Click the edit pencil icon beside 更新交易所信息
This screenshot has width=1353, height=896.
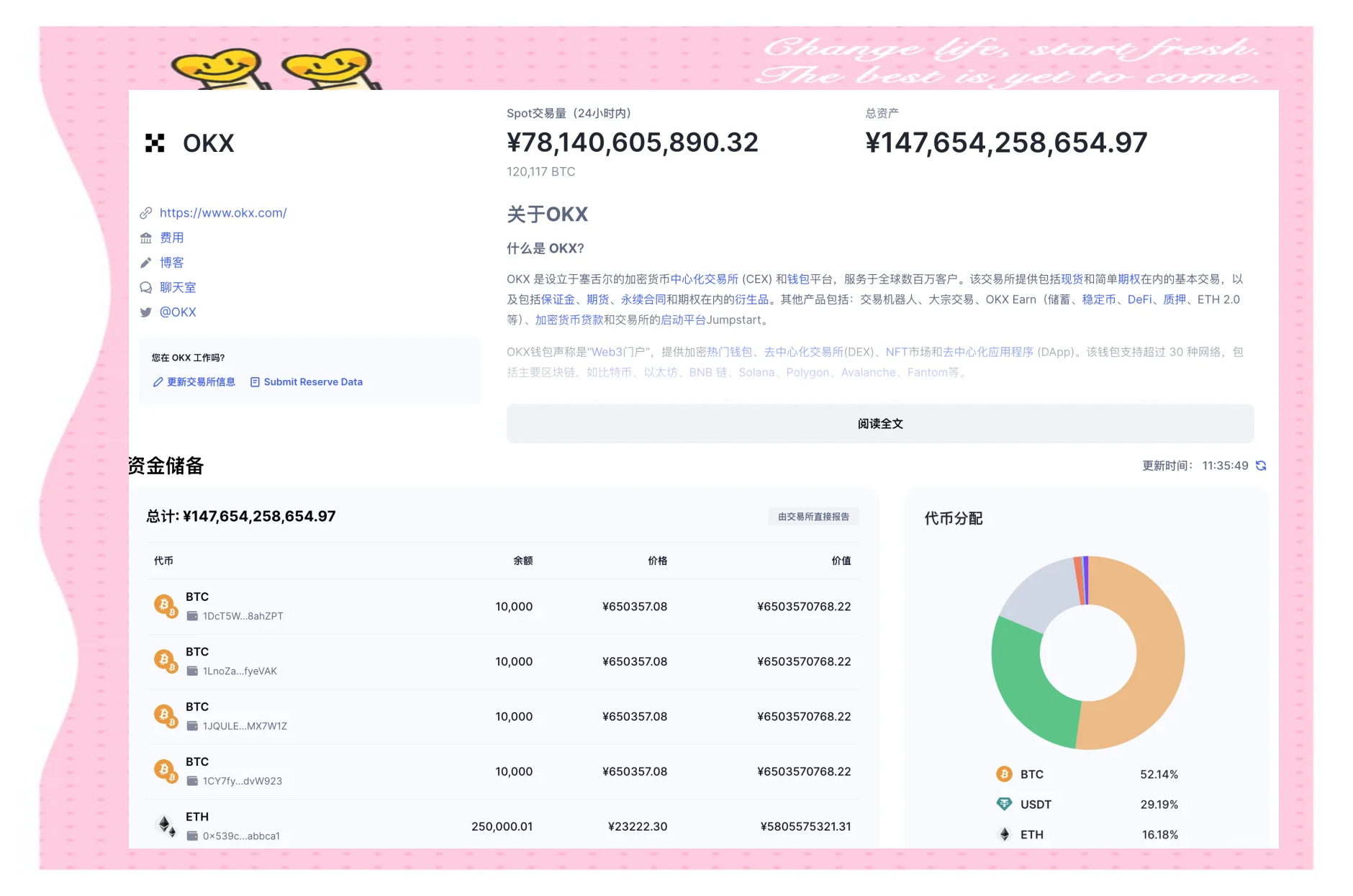(158, 382)
